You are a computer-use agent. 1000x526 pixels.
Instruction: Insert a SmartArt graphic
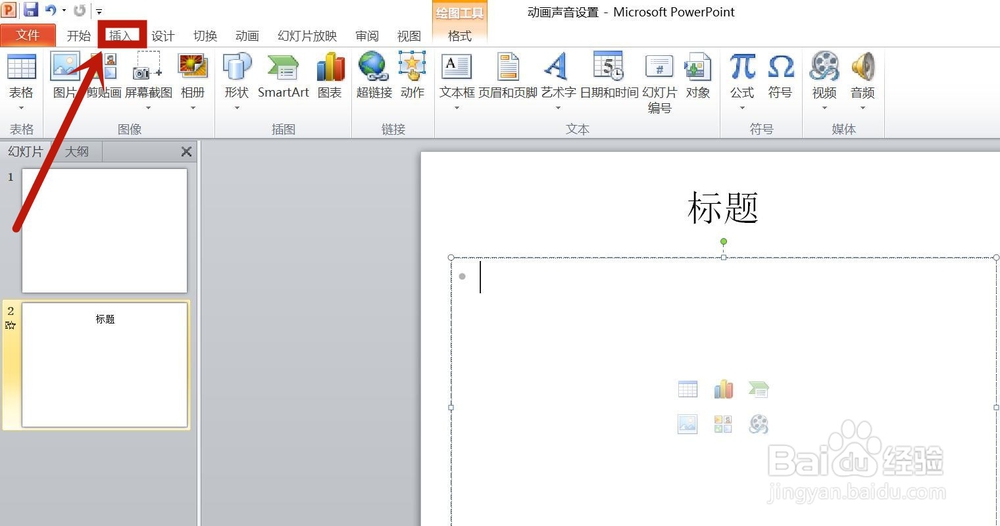[283, 76]
